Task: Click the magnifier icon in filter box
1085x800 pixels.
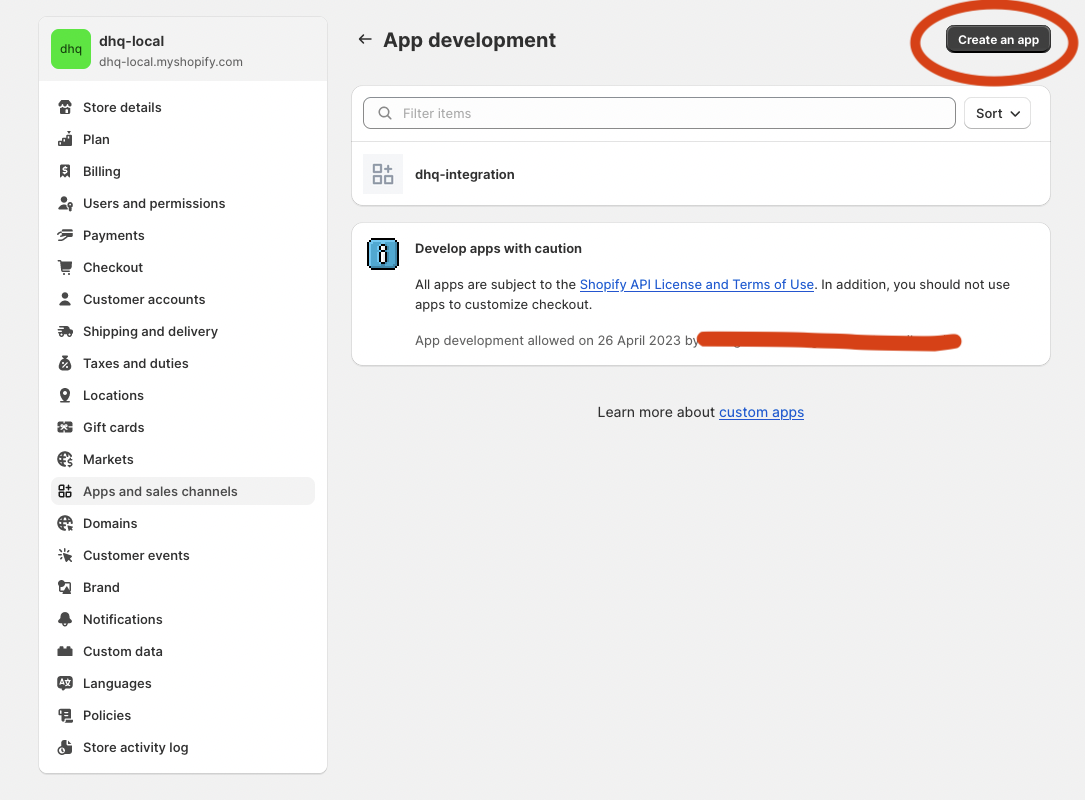Action: point(385,113)
